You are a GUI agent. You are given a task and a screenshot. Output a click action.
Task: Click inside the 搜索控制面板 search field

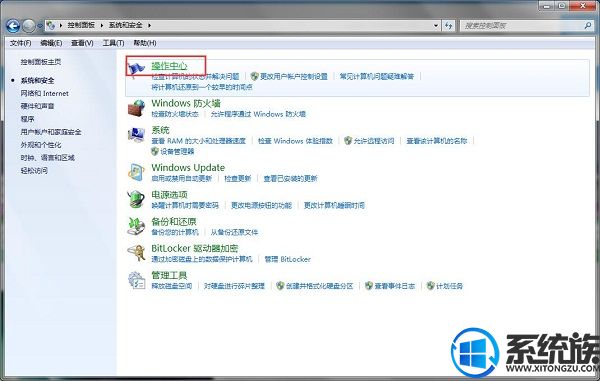tap(522, 26)
